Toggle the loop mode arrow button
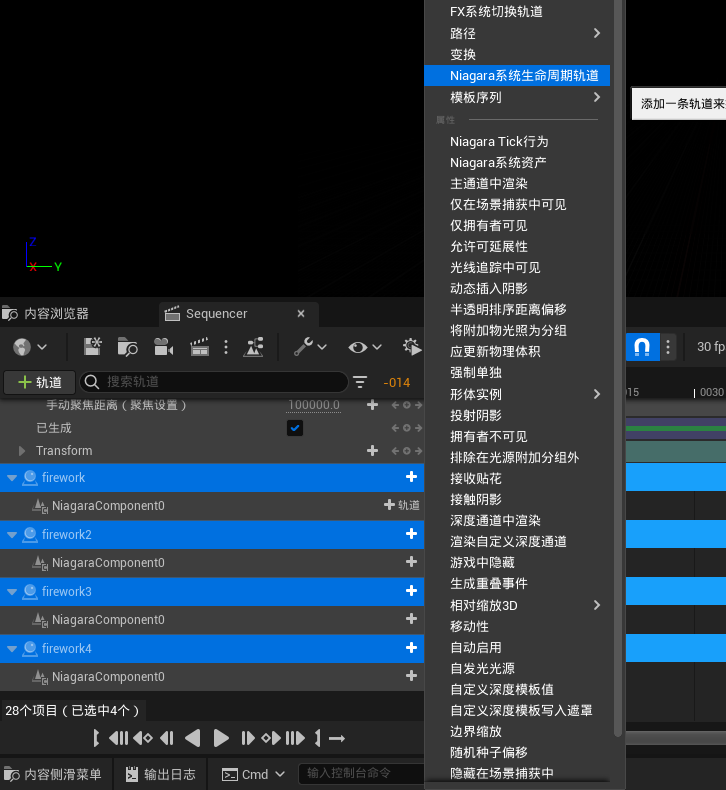This screenshot has width=726, height=790. point(337,739)
